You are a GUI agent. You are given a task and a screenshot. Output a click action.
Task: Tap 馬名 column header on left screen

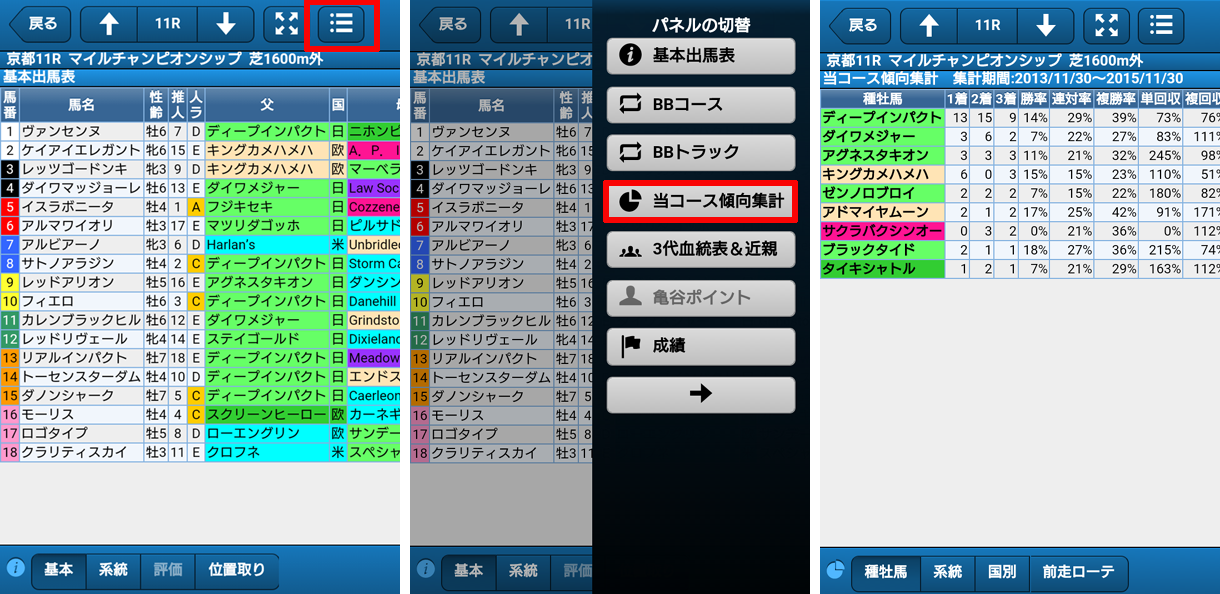(82, 104)
